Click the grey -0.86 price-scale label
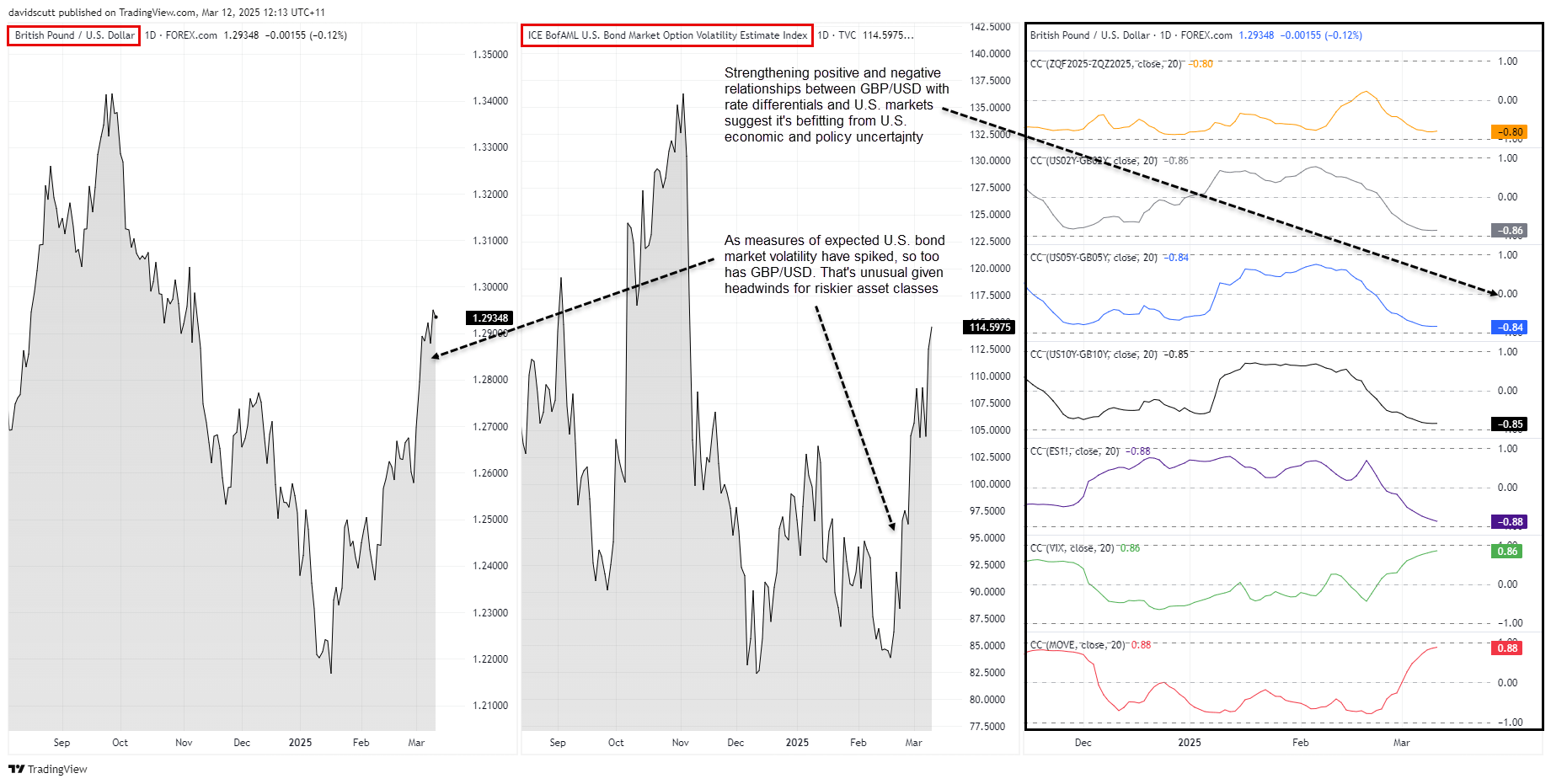This screenshot has width=1551, height=784. point(1509,231)
